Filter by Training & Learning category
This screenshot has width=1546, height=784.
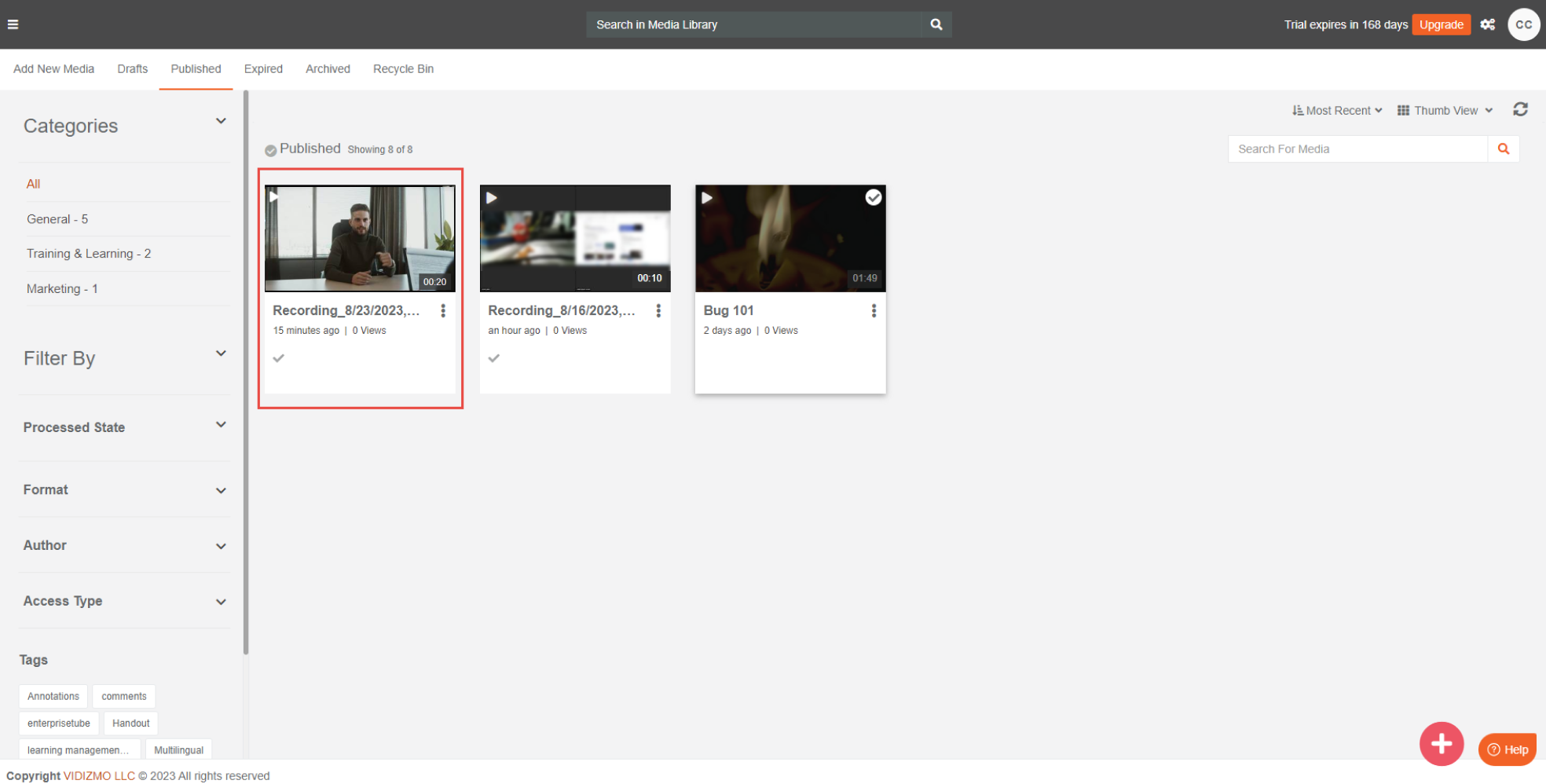click(x=89, y=254)
